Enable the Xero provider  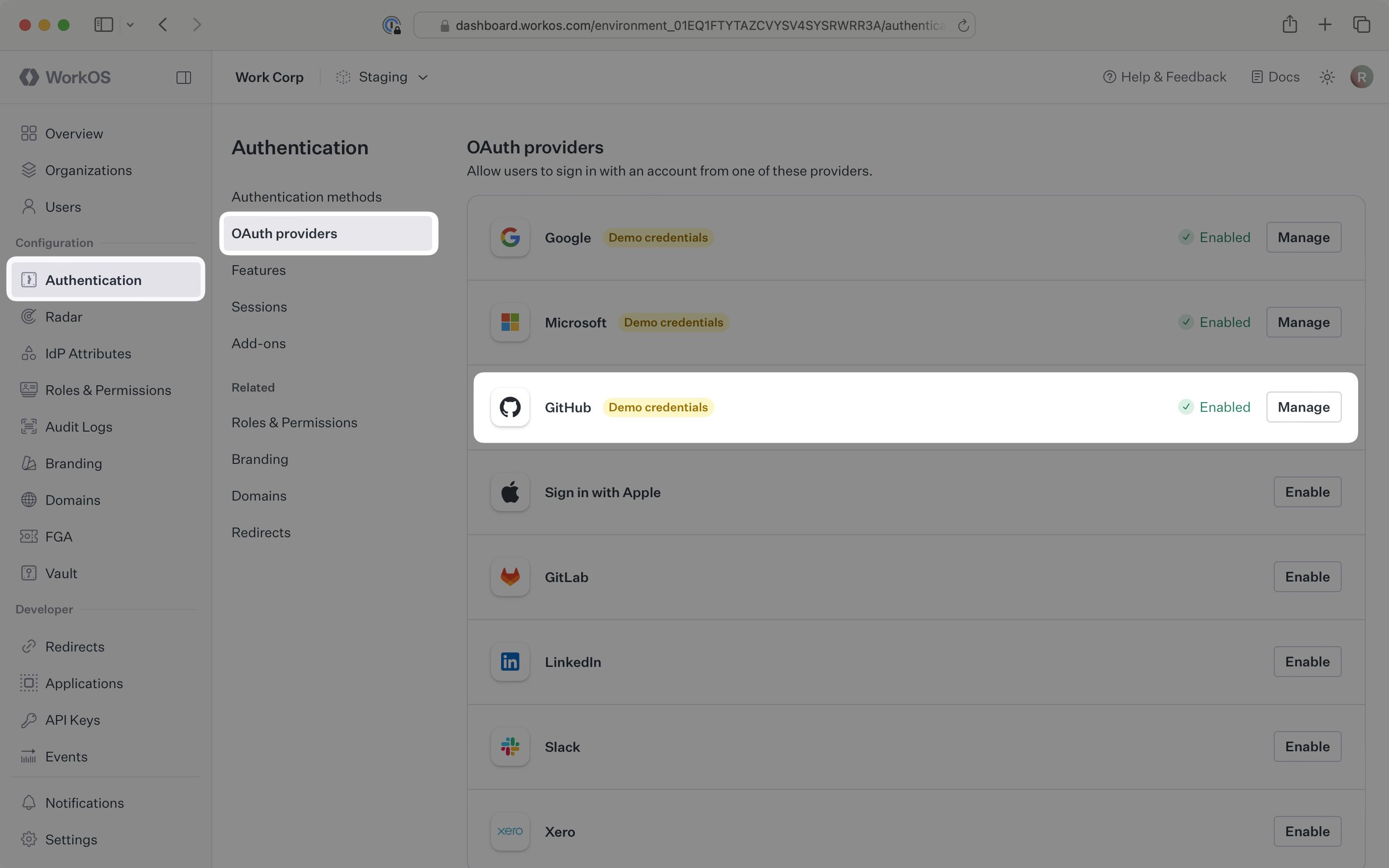[1307, 831]
